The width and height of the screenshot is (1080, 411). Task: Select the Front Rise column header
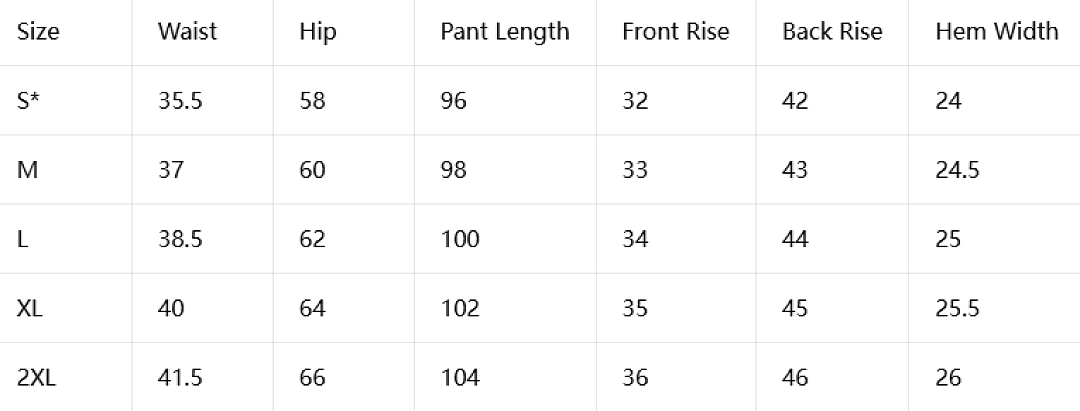[x=676, y=31]
